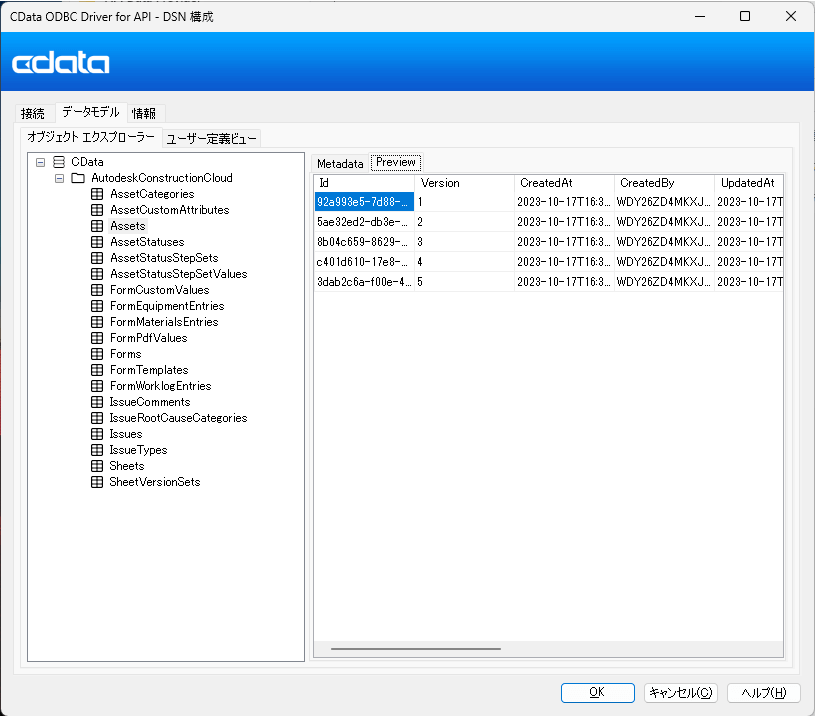815x716 pixels.
Task: Open the Metadata tab
Action: (x=340, y=164)
